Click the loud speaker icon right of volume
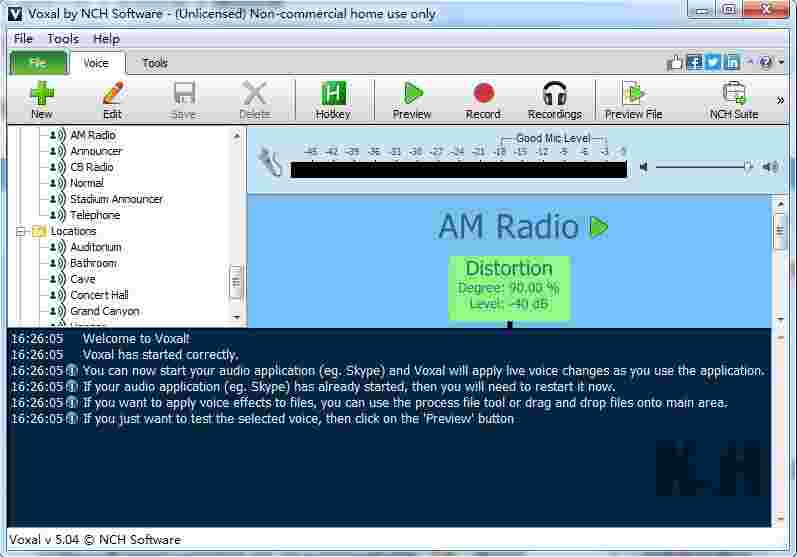 tap(770, 167)
